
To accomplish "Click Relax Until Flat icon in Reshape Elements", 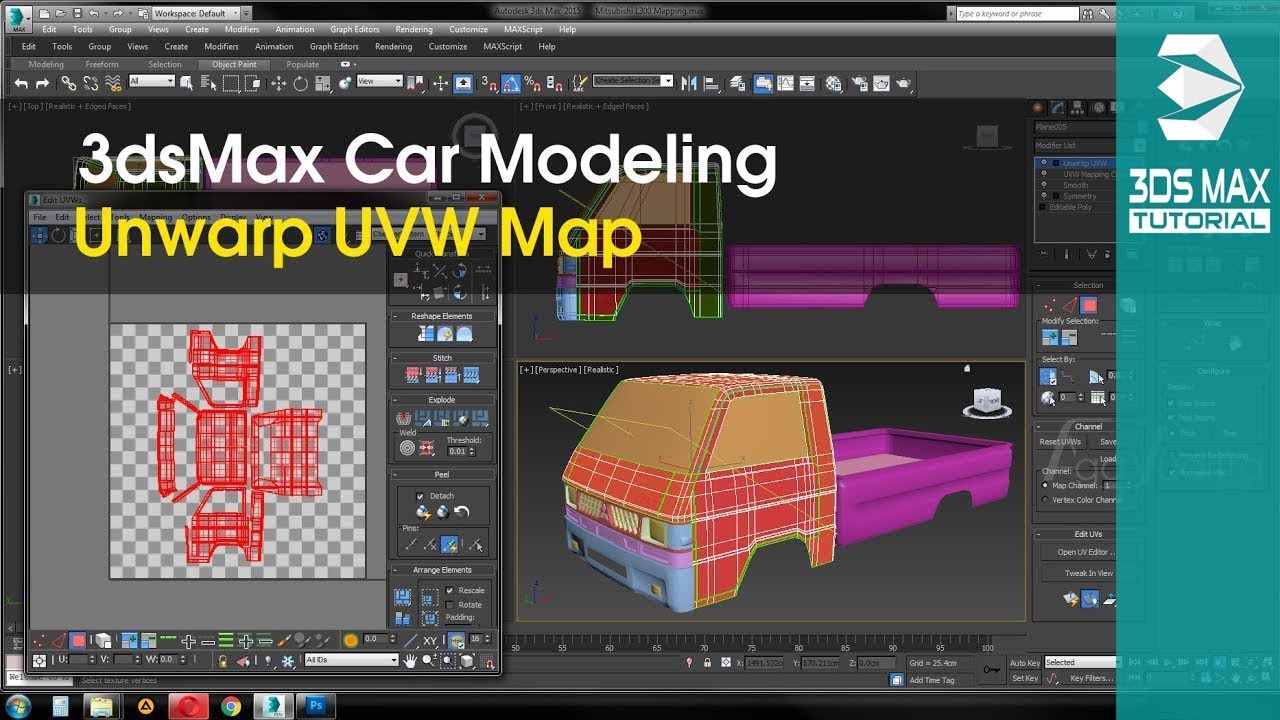I will (446, 333).
